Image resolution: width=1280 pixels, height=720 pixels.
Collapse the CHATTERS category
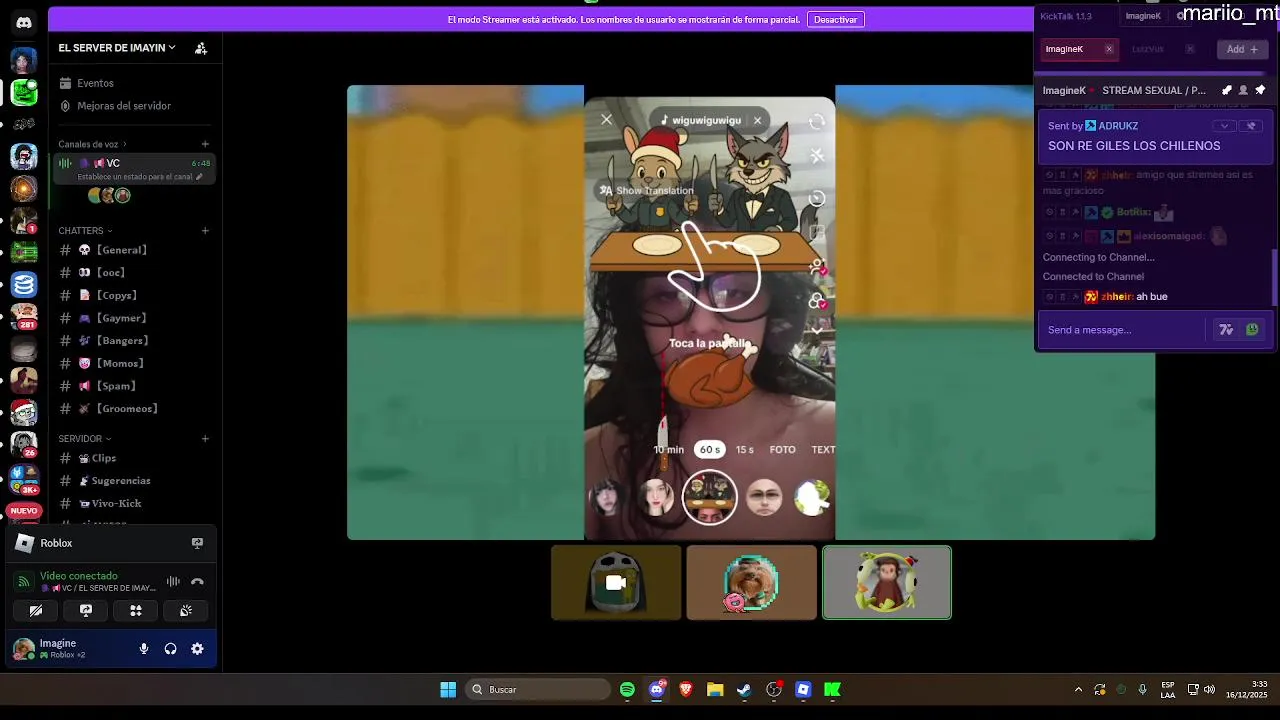[x=85, y=231]
